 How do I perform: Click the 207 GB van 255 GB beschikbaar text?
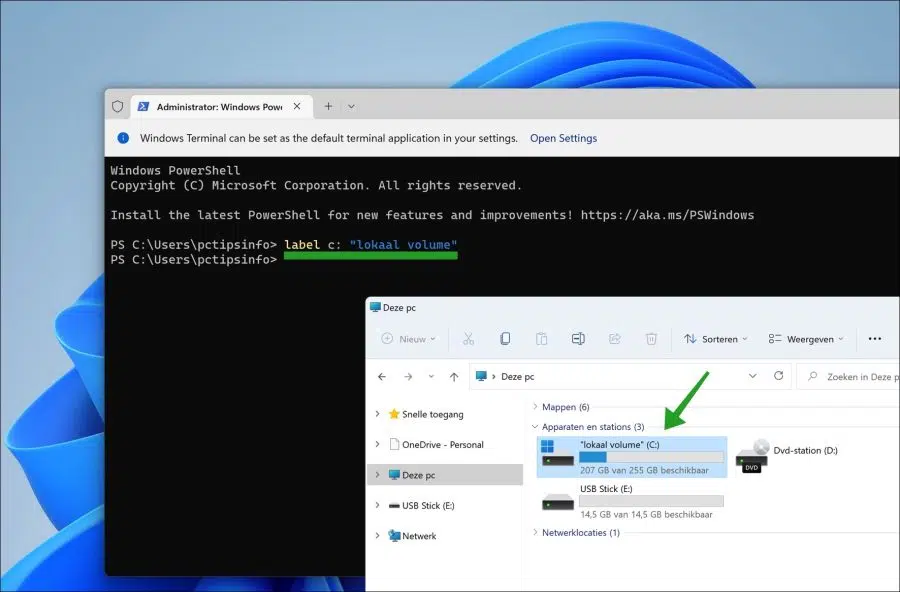[644, 470]
